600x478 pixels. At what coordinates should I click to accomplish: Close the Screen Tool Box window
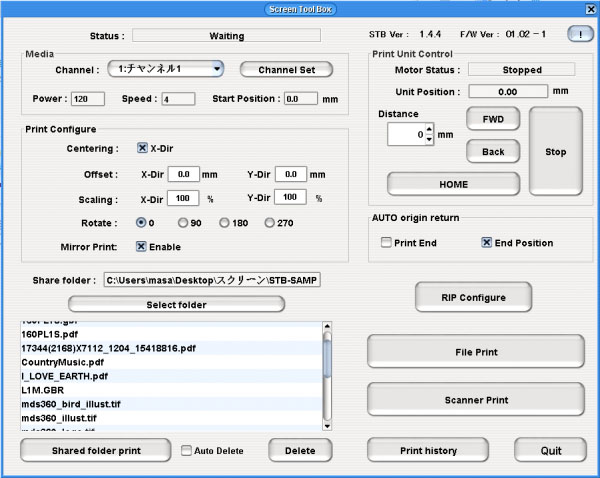point(590,9)
